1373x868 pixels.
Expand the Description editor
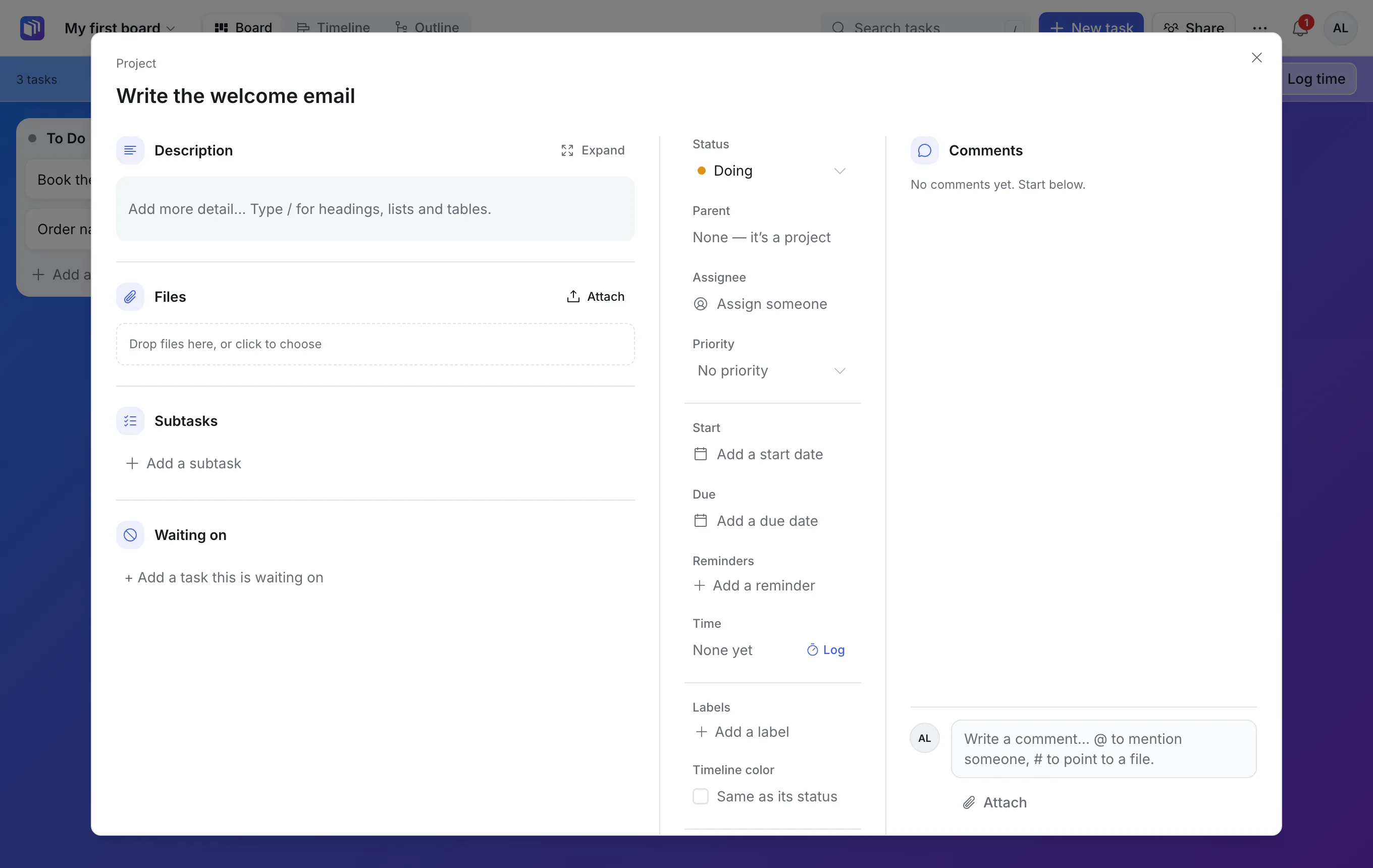click(593, 150)
